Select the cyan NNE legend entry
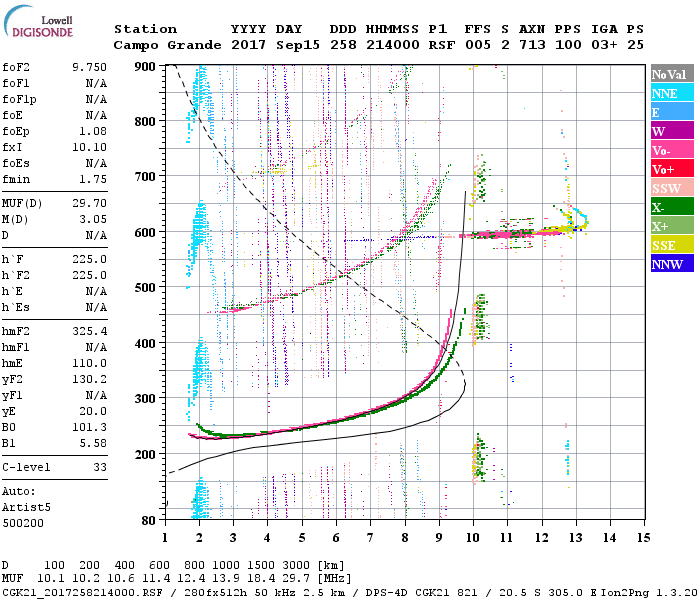 (670, 93)
